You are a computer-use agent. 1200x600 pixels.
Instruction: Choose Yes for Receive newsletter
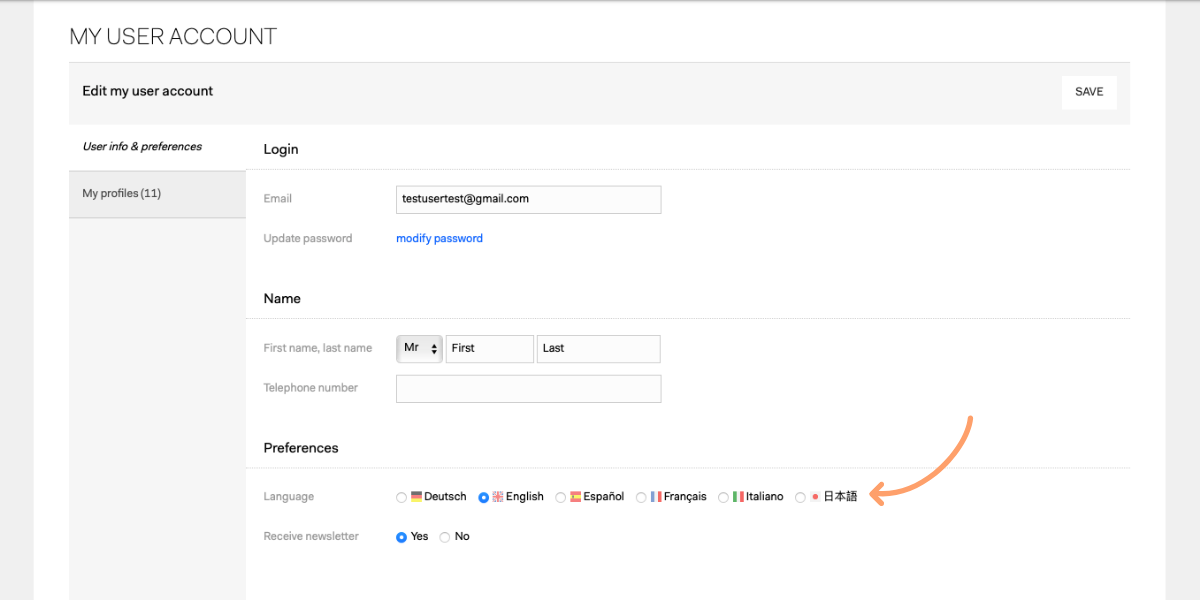(402, 537)
